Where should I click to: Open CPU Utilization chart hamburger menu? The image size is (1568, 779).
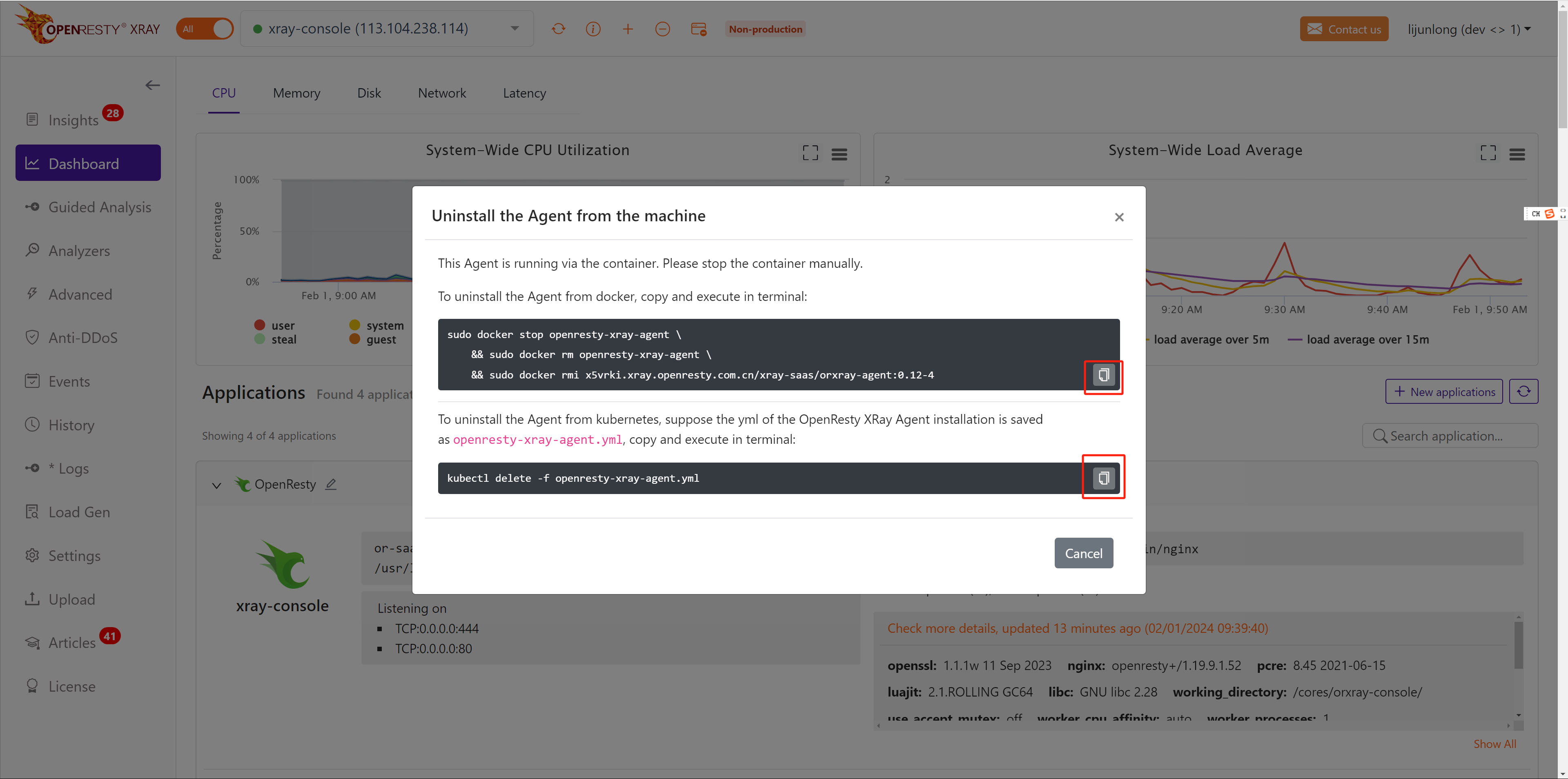point(840,154)
